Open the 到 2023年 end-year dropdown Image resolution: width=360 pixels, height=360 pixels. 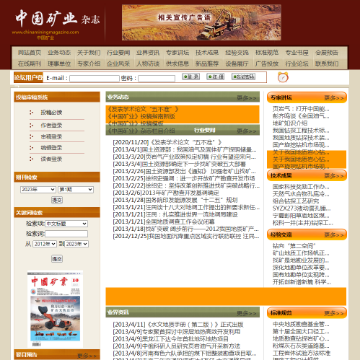(x=76, y=244)
